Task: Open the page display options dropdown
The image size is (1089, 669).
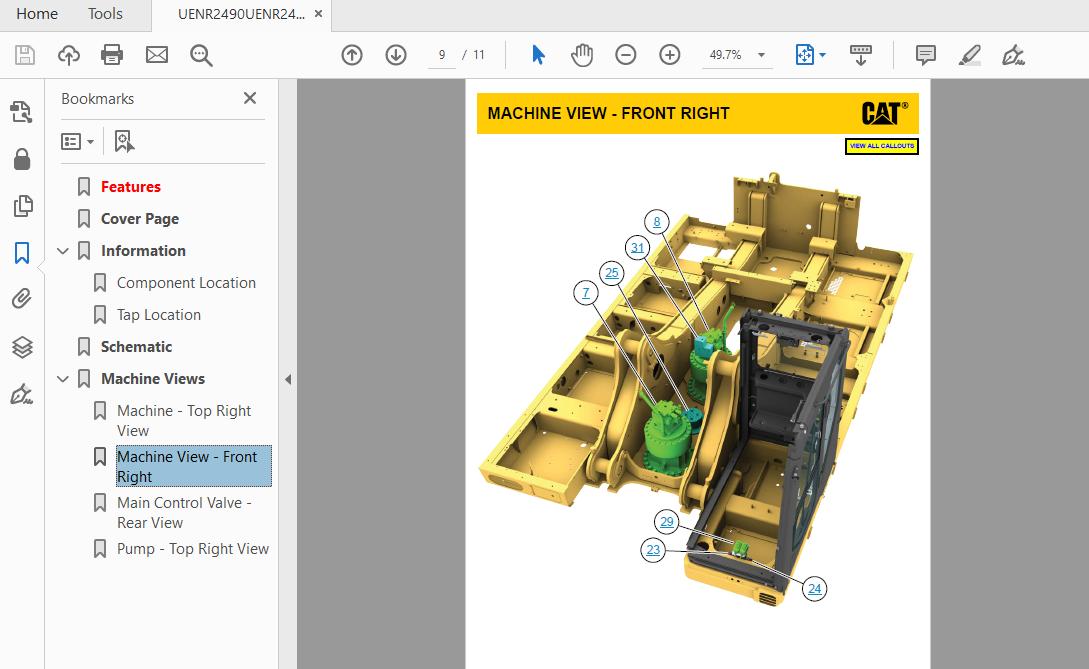Action: tap(824, 55)
